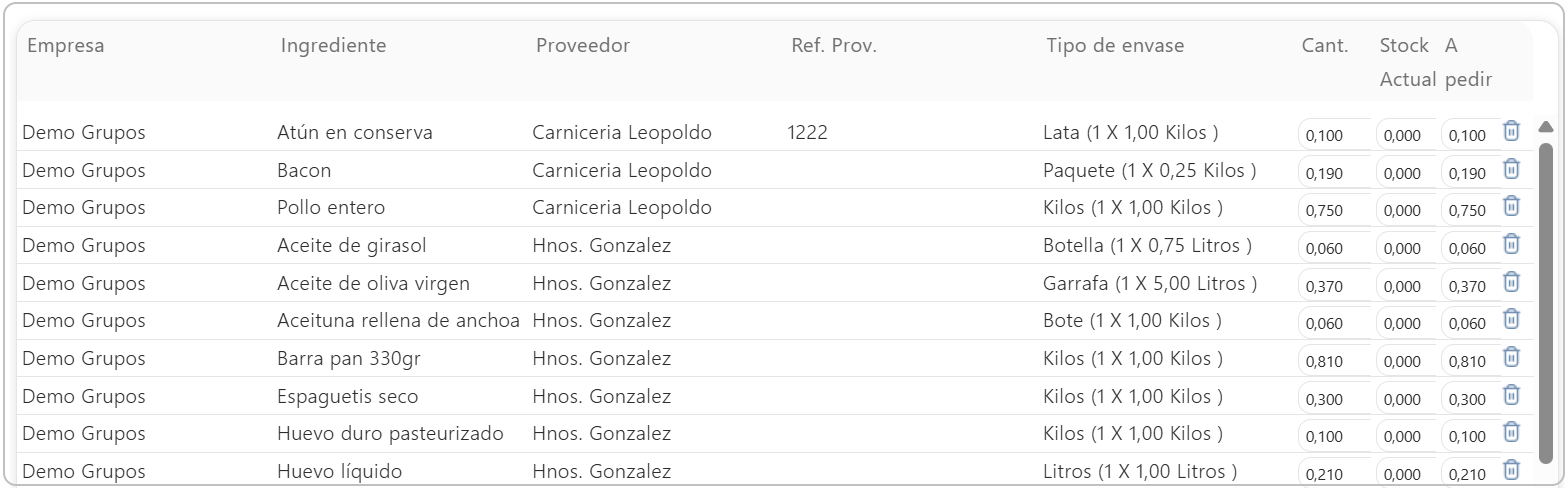Click trash icon for Bacon row
This screenshot has width=1568, height=488.
(1511, 169)
